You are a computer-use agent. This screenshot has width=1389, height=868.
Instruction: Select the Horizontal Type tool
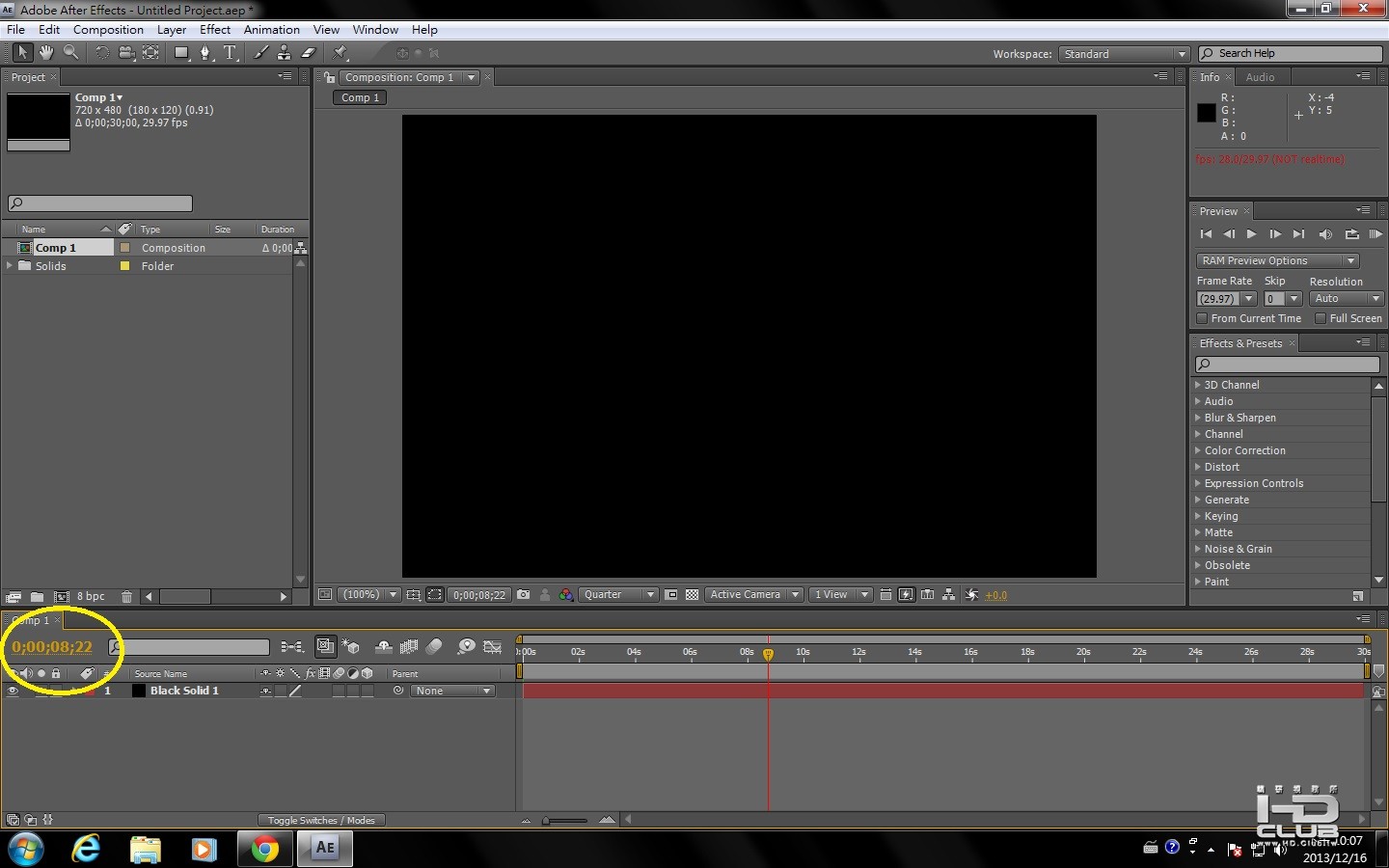click(x=231, y=53)
